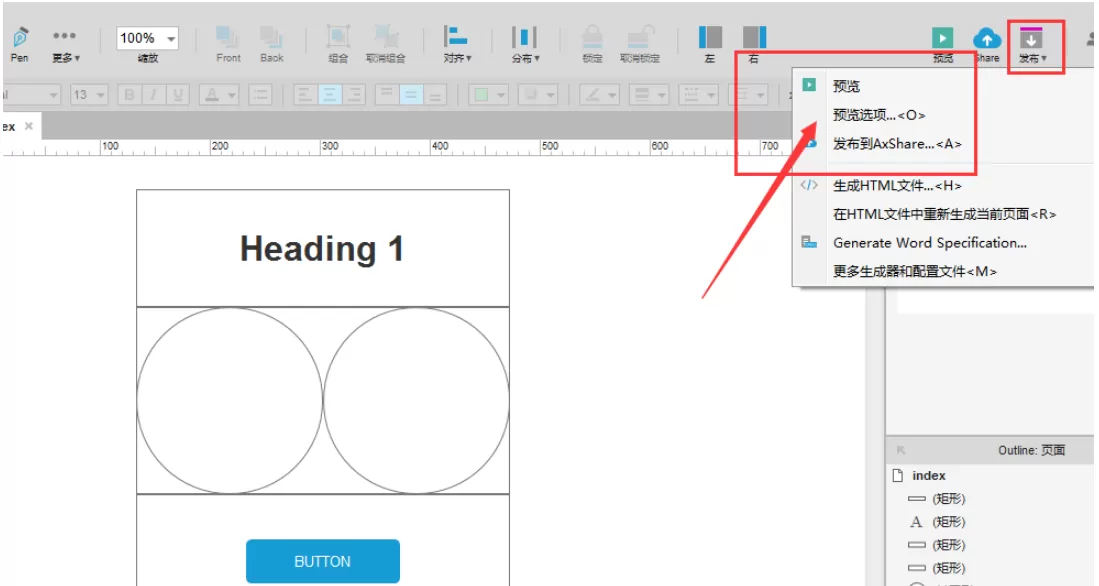
Task: Open the line pattern dropdown
Action: coord(698,95)
